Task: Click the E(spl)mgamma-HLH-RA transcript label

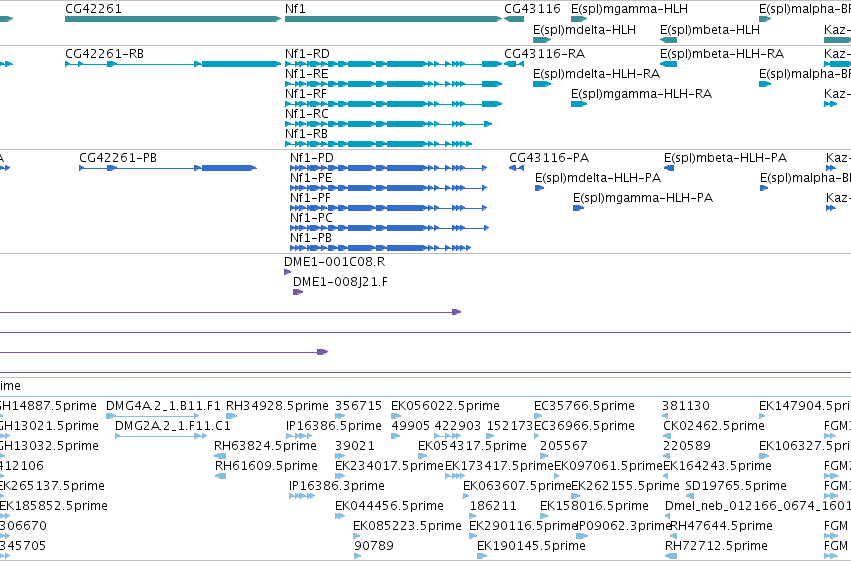Action: point(642,94)
